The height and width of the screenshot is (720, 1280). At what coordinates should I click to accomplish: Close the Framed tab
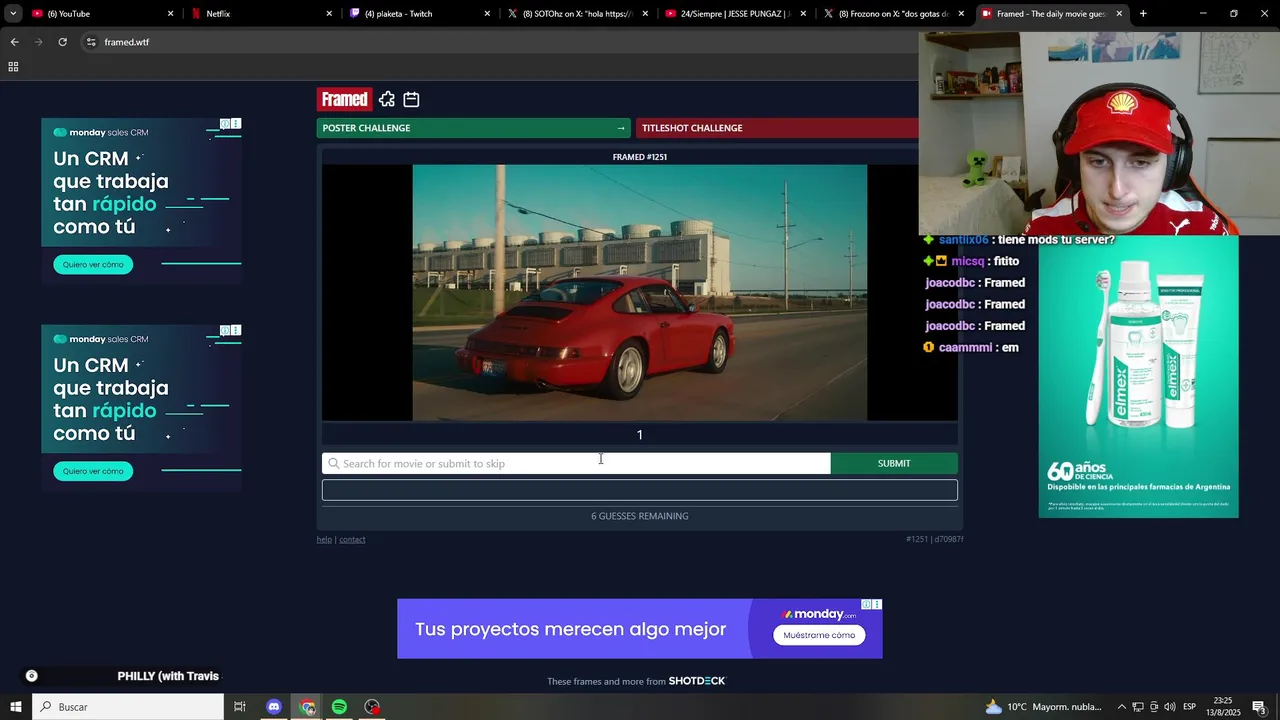1119,14
